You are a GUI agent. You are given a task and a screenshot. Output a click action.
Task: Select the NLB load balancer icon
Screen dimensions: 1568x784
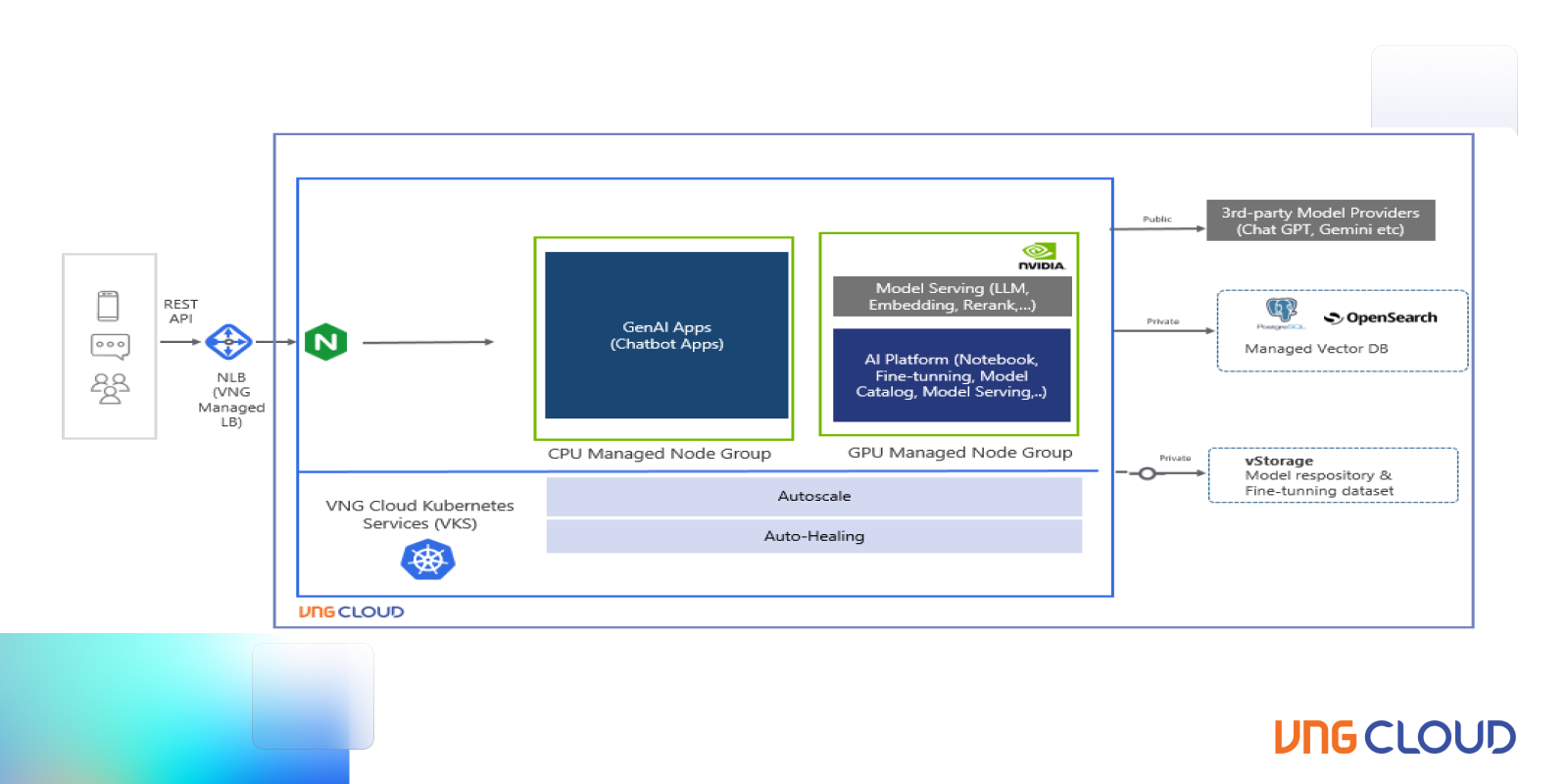pyautogui.click(x=228, y=342)
